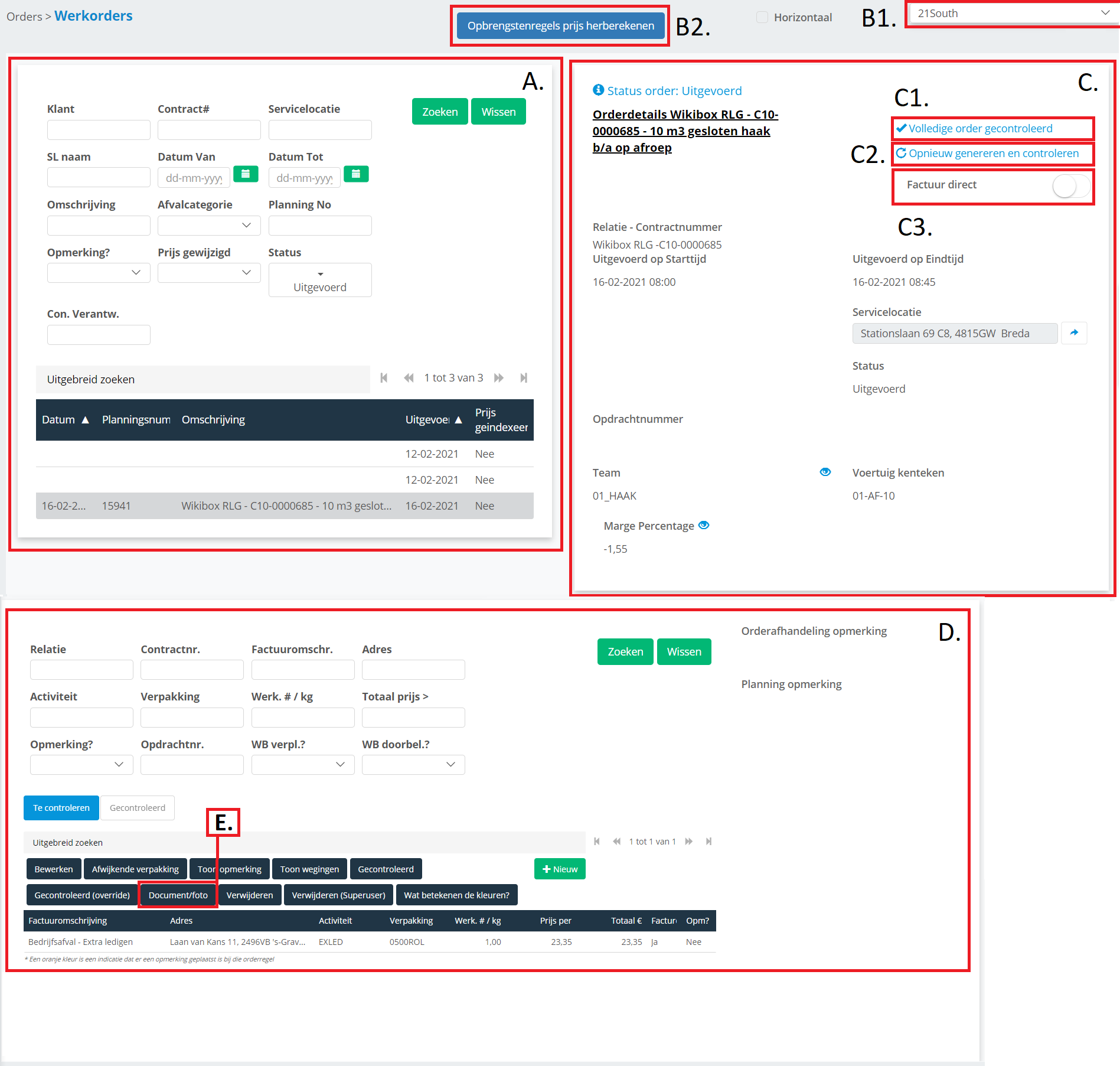Go to first page of order lines
1120x1066 pixels.
pos(597,842)
